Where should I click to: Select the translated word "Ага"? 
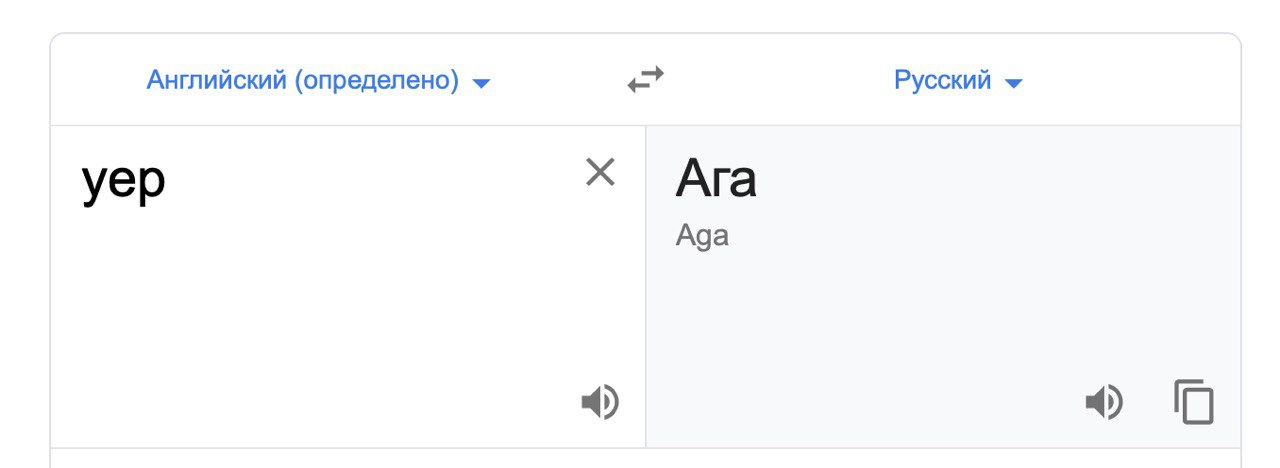[716, 180]
